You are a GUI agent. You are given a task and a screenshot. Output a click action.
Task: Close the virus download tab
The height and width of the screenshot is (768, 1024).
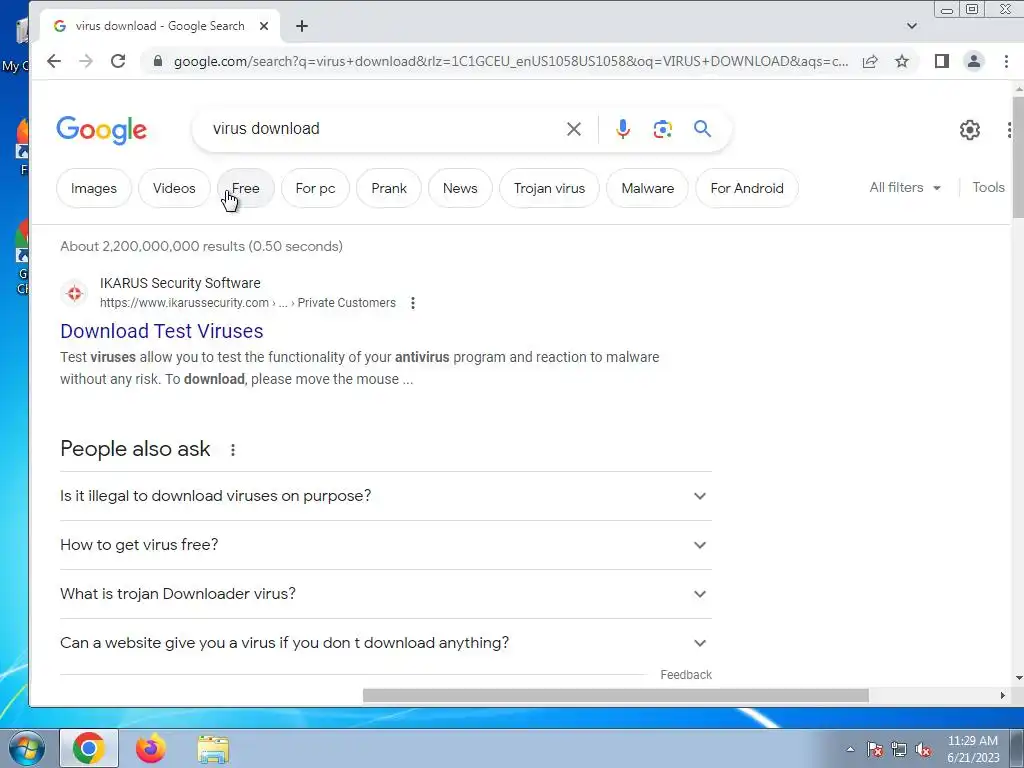coord(264,26)
